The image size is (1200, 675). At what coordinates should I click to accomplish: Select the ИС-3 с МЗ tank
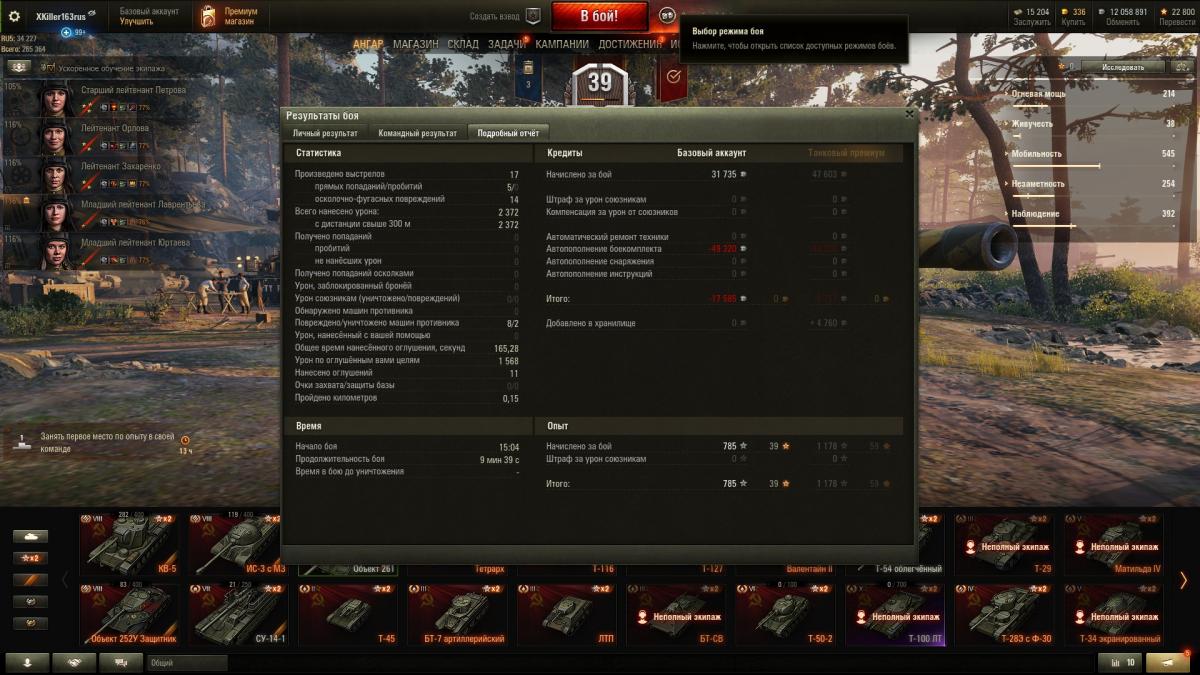[237, 544]
